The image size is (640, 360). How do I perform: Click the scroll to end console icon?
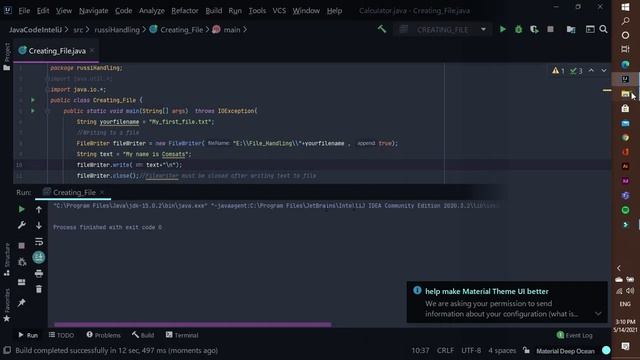pos(39,257)
